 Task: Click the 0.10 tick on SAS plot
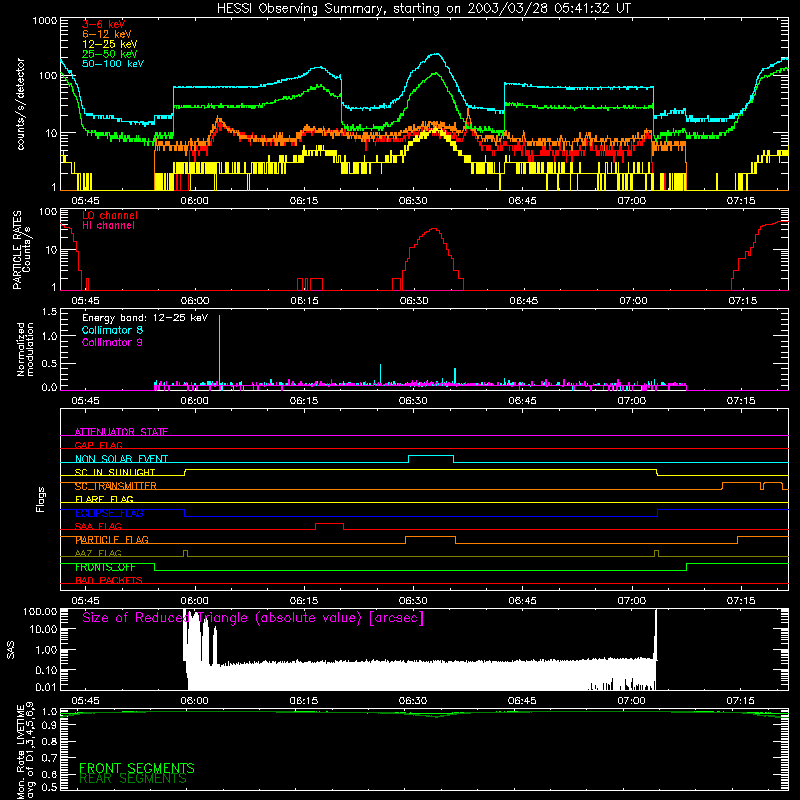pyautogui.click(x=46, y=670)
